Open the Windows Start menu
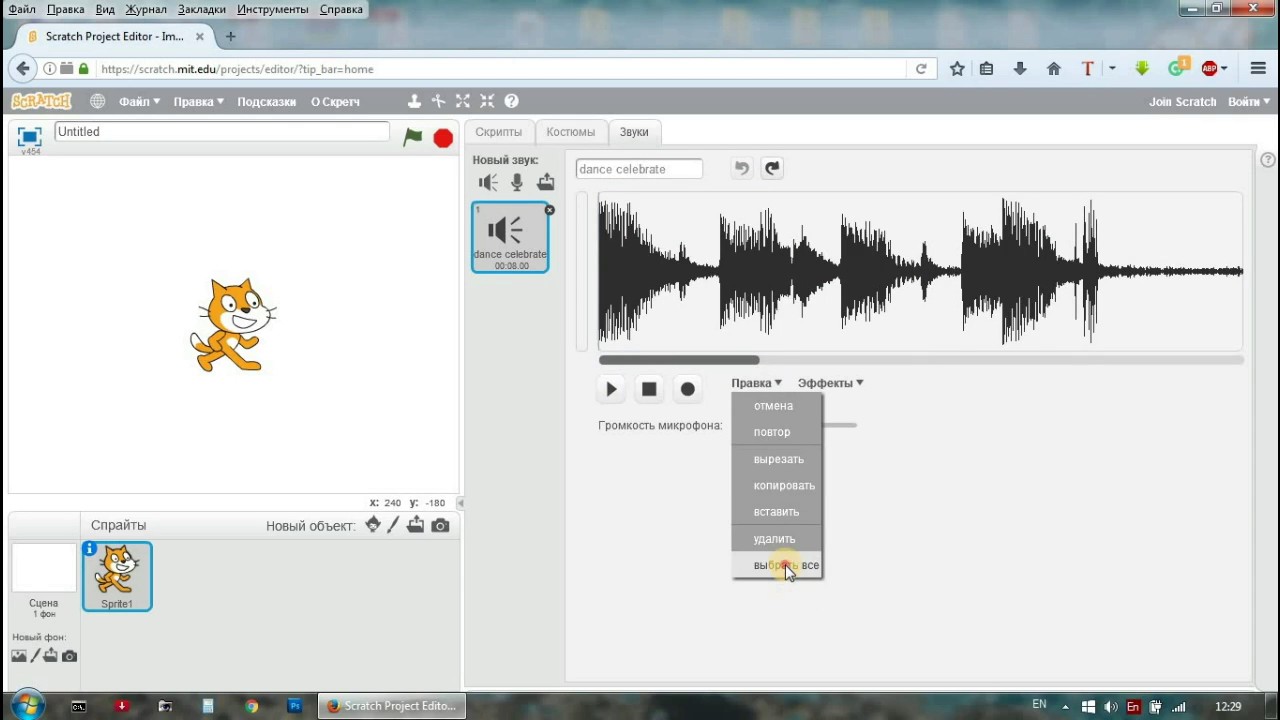The height and width of the screenshot is (720, 1280). tap(27, 705)
